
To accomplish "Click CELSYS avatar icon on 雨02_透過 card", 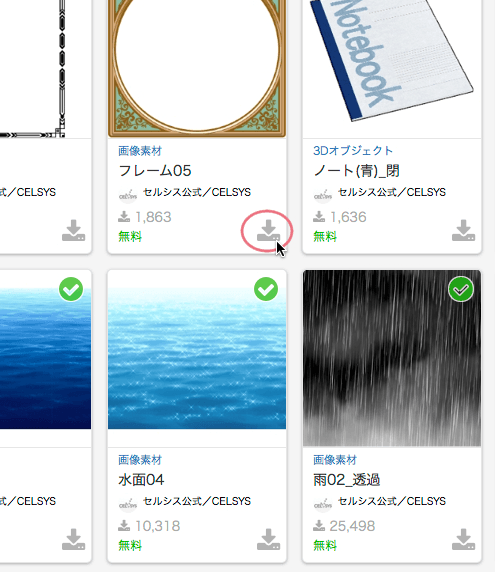I will 323,503.
